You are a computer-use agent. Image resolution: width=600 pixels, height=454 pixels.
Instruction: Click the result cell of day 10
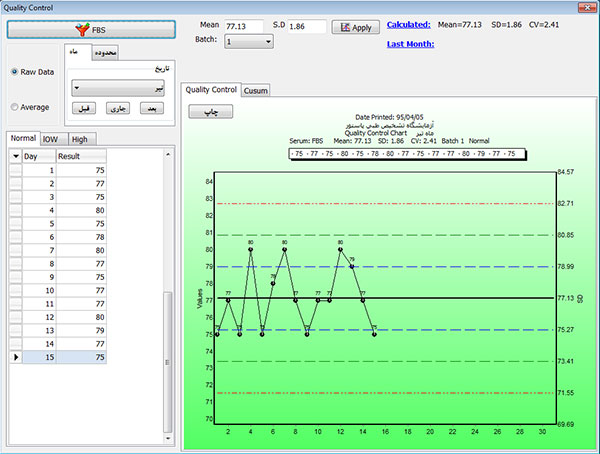point(82,291)
